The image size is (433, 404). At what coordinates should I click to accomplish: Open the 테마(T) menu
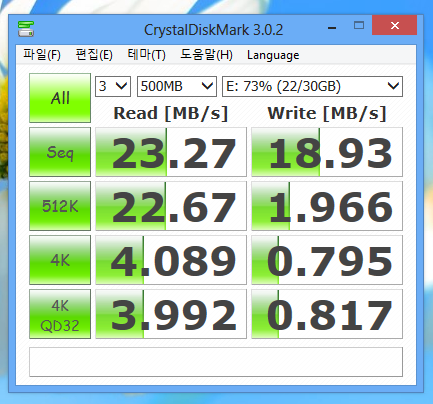click(x=146, y=55)
